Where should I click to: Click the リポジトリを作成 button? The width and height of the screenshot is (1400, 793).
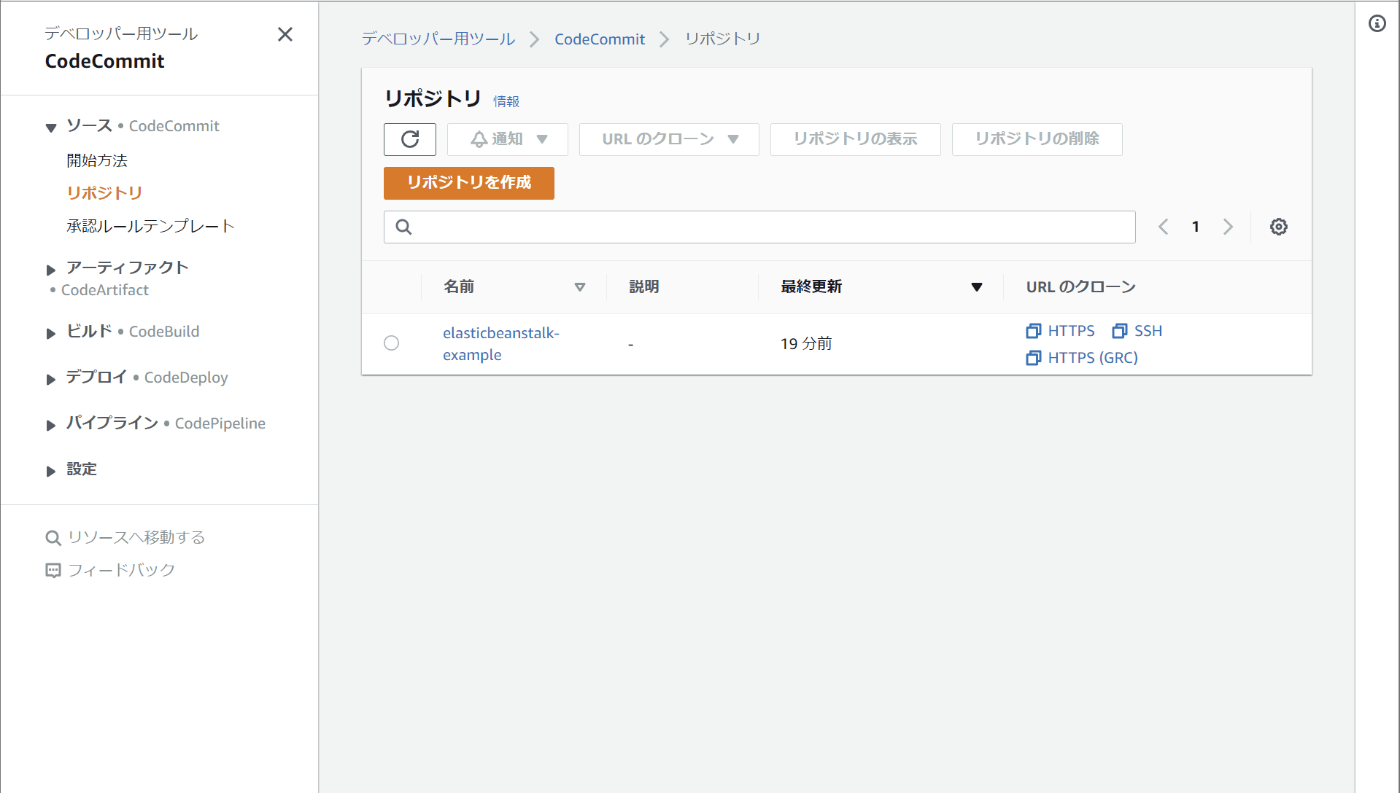tap(469, 183)
